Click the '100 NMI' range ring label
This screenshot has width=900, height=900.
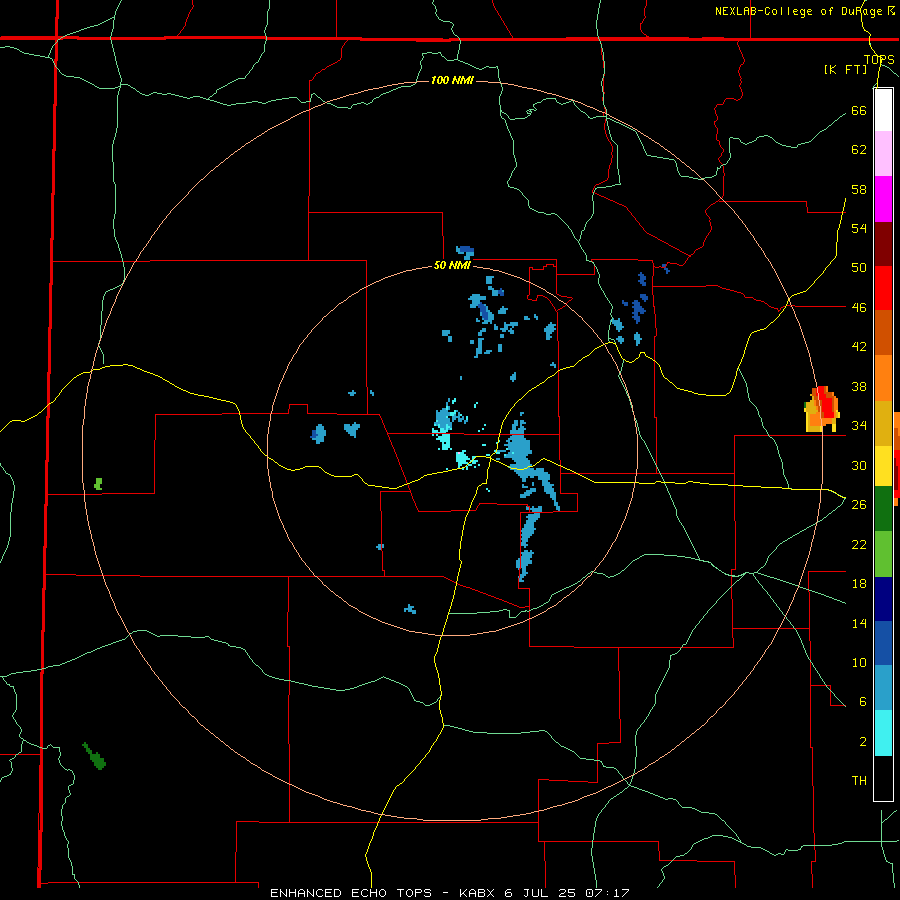(452, 80)
